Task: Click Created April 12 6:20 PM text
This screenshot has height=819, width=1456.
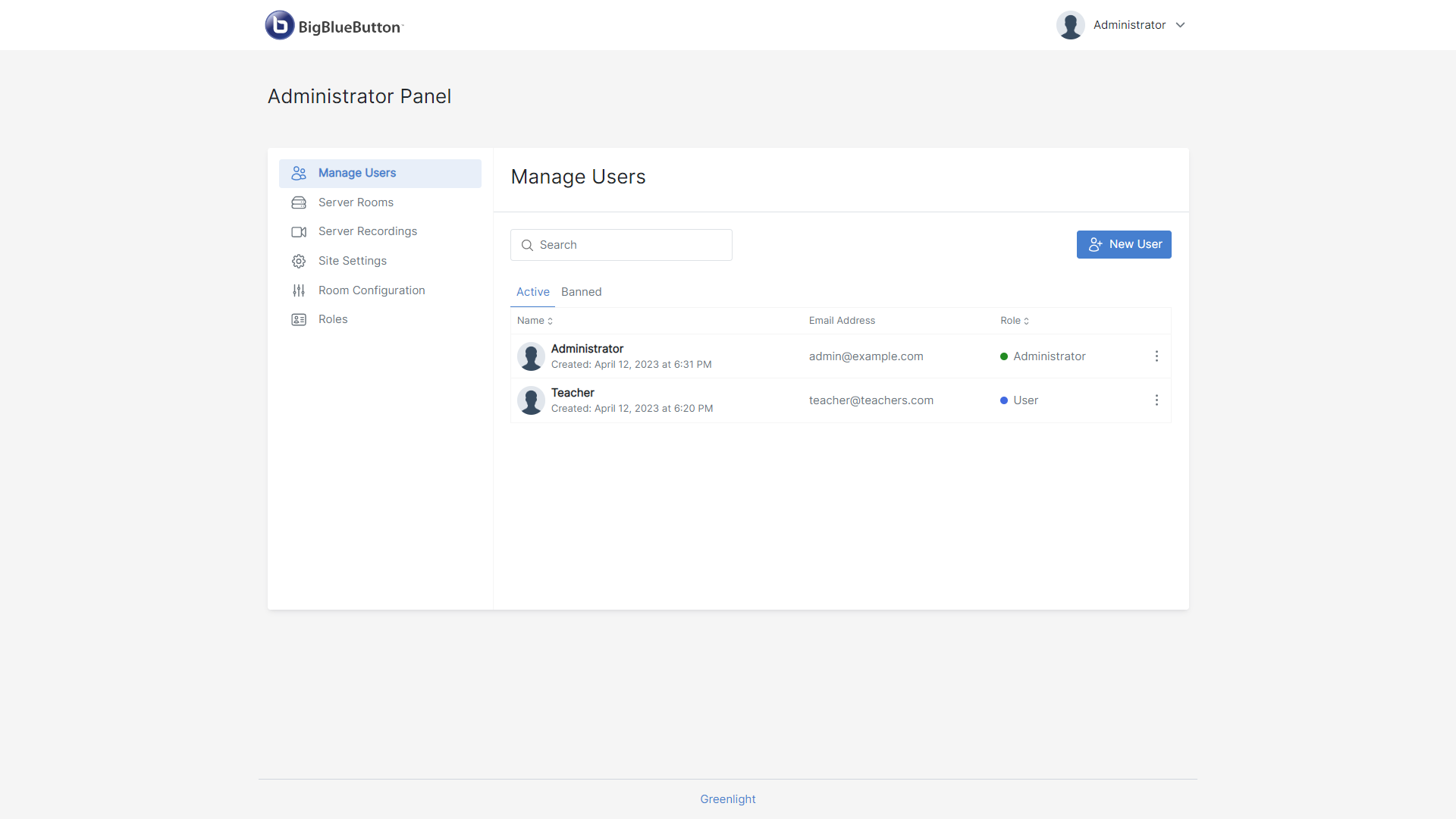Action: (x=632, y=409)
